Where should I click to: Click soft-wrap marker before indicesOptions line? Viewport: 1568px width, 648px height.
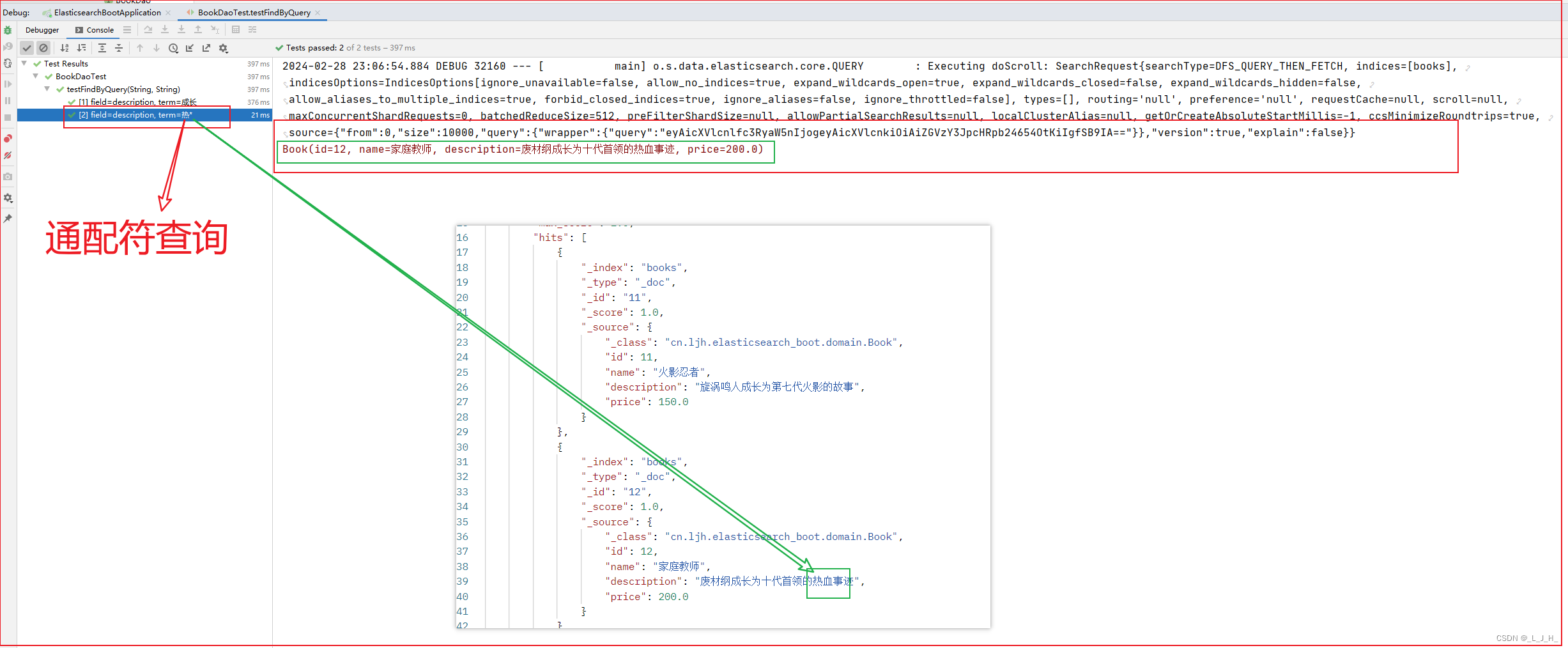coord(286,84)
